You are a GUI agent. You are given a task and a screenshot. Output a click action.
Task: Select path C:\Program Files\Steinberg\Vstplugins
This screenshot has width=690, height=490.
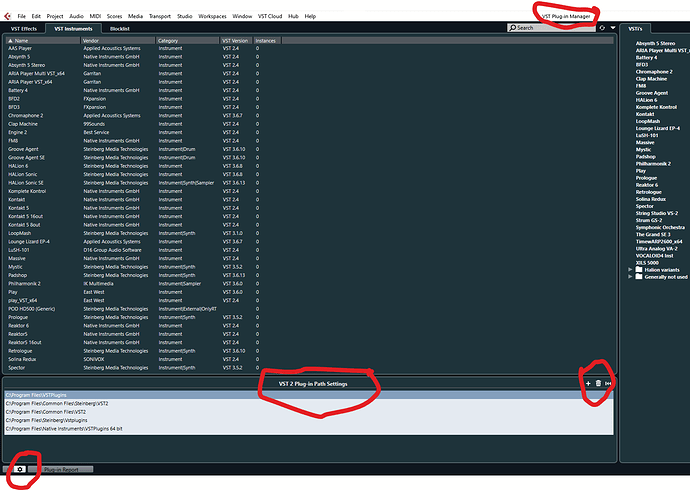309,420
